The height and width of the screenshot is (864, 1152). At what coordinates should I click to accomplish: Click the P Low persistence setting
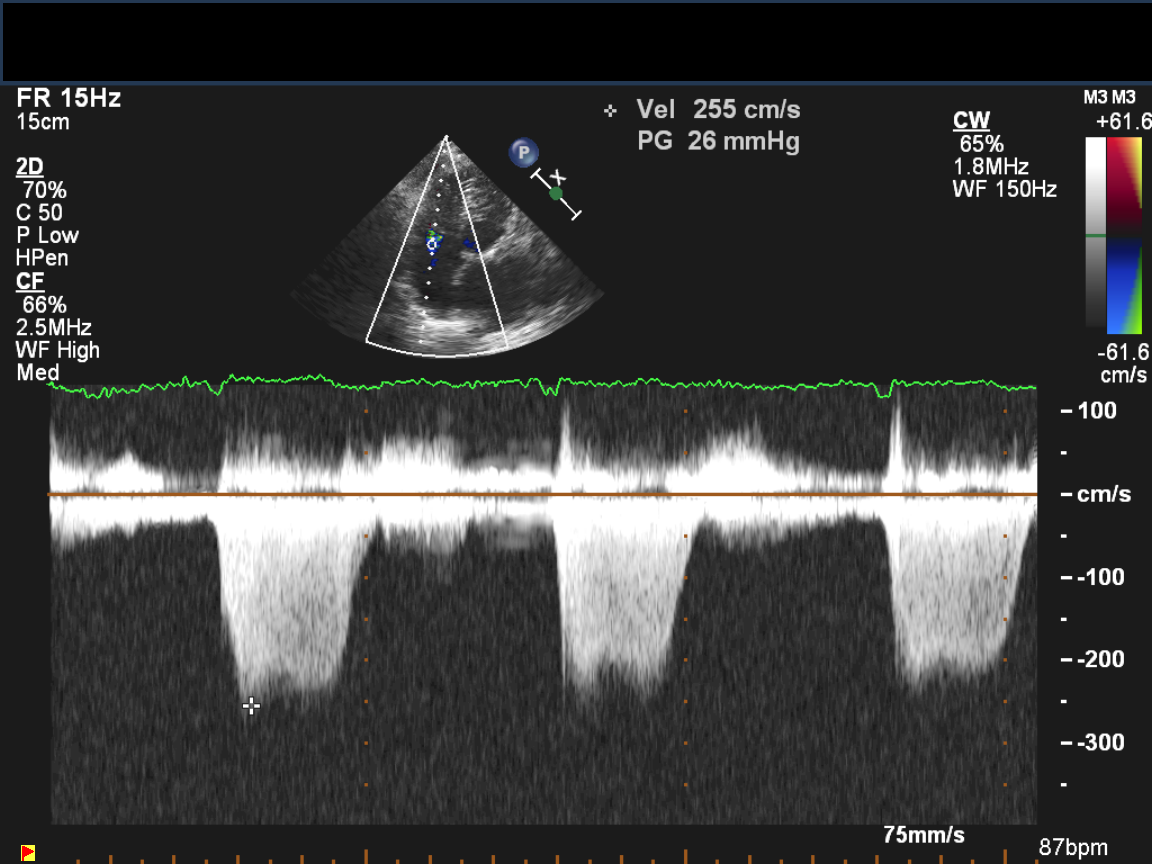tap(47, 236)
